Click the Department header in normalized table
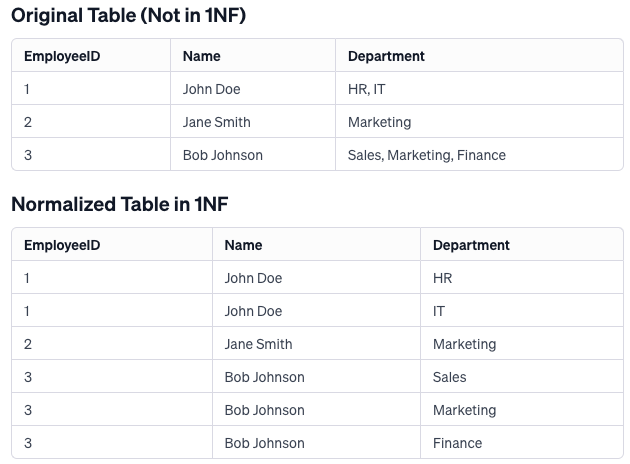The width and height of the screenshot is (630, 464). click(471, 245)
